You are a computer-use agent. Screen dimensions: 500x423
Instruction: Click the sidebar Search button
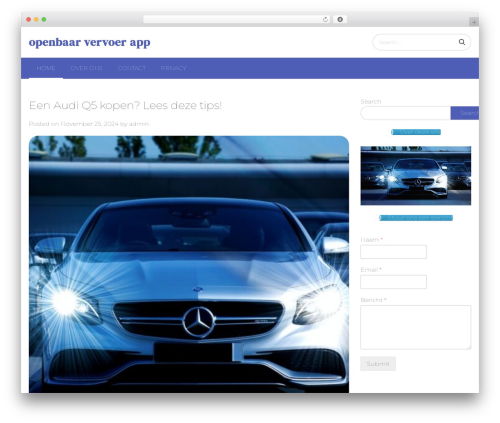tap(465, 113)
